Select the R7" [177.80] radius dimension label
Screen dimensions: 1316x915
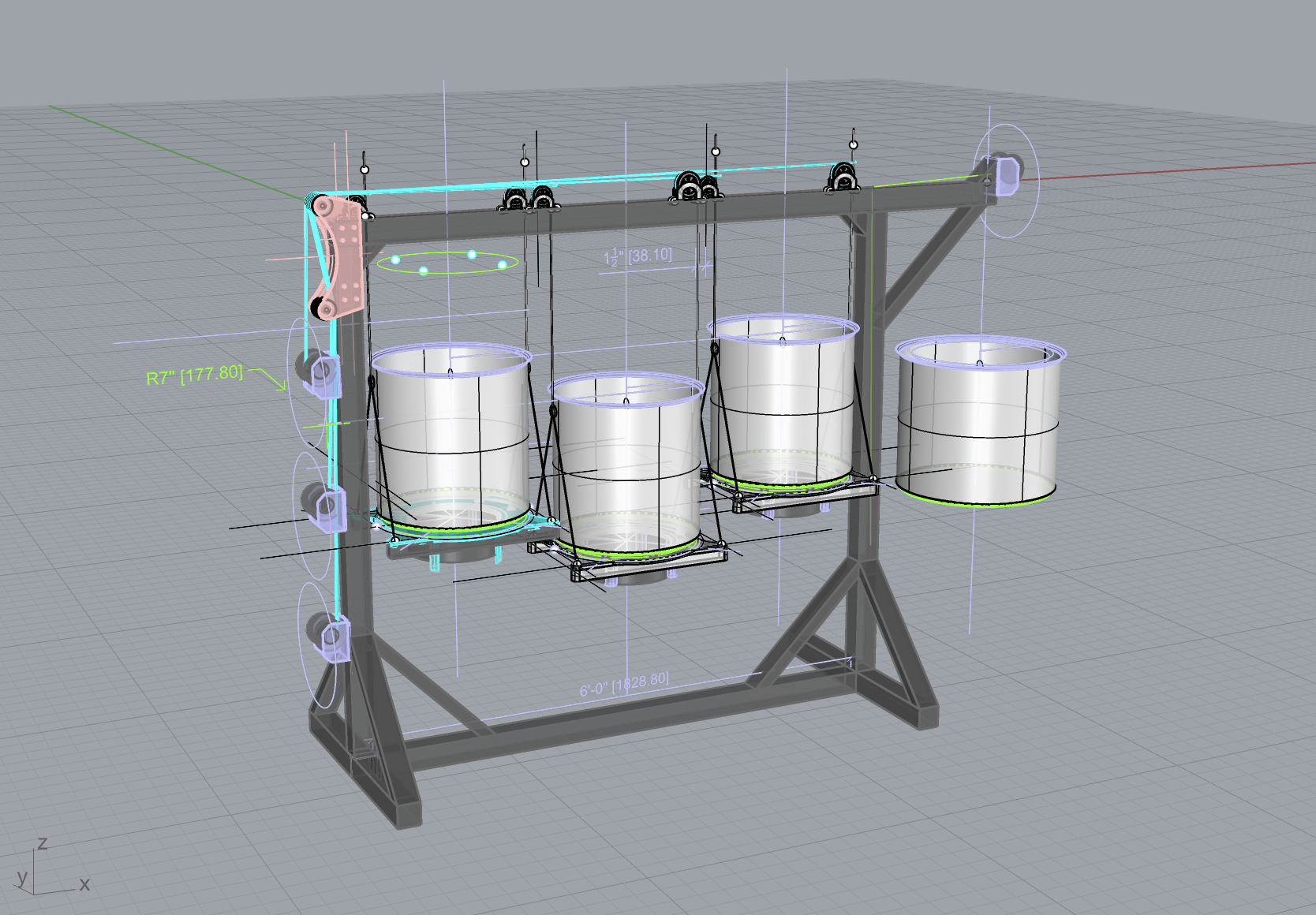click(195, 375)
